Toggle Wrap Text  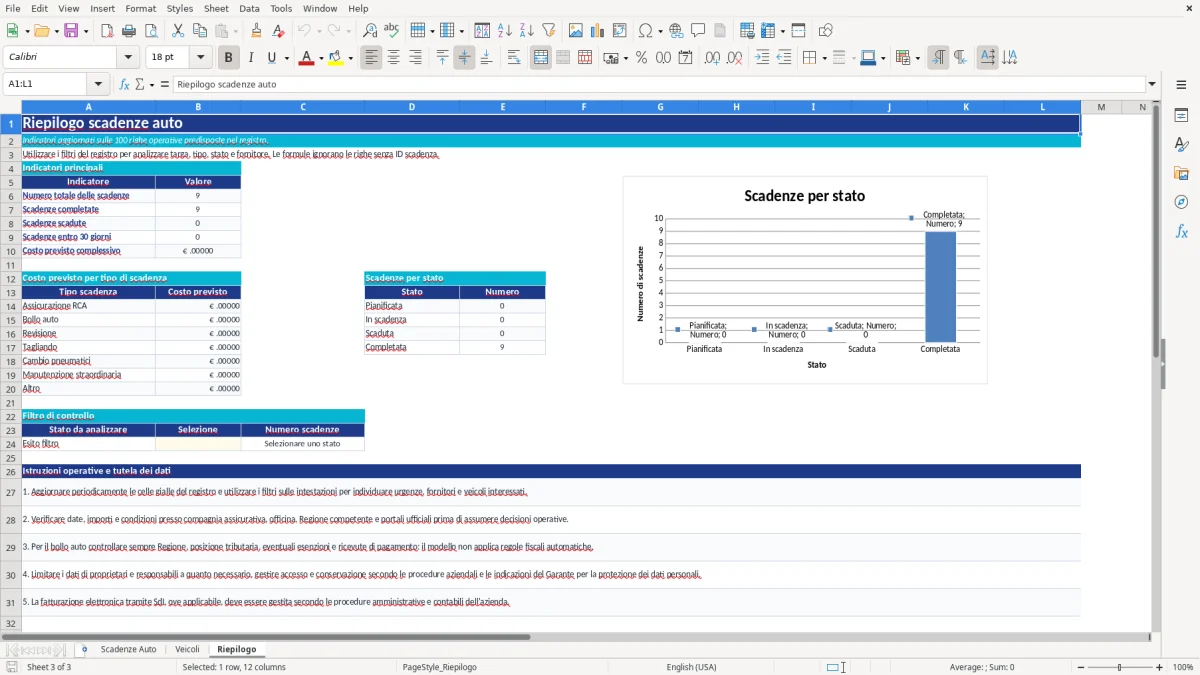click(x=514, y=58)
